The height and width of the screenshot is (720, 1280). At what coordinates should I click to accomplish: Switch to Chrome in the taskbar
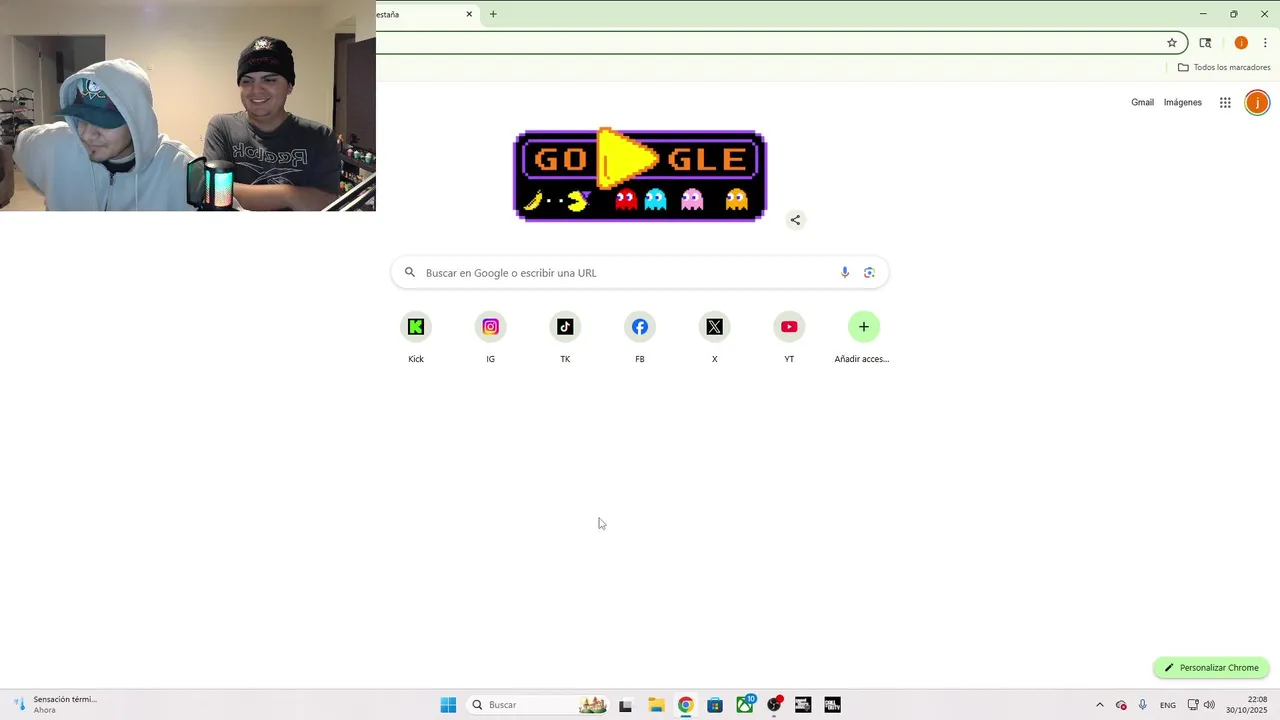point(685,705)
